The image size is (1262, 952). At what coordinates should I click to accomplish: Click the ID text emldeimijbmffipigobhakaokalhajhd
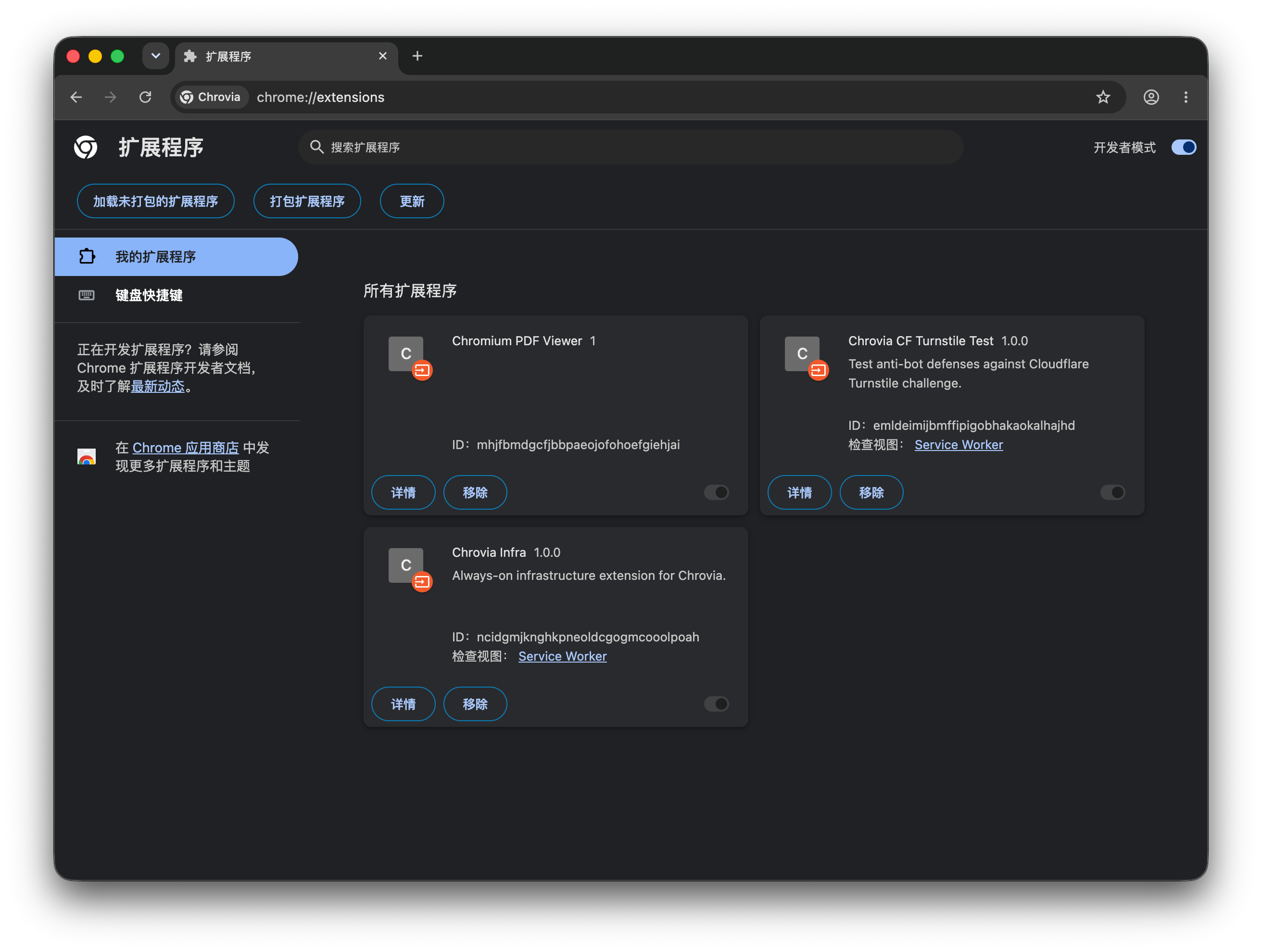click(x=973, y=425)
